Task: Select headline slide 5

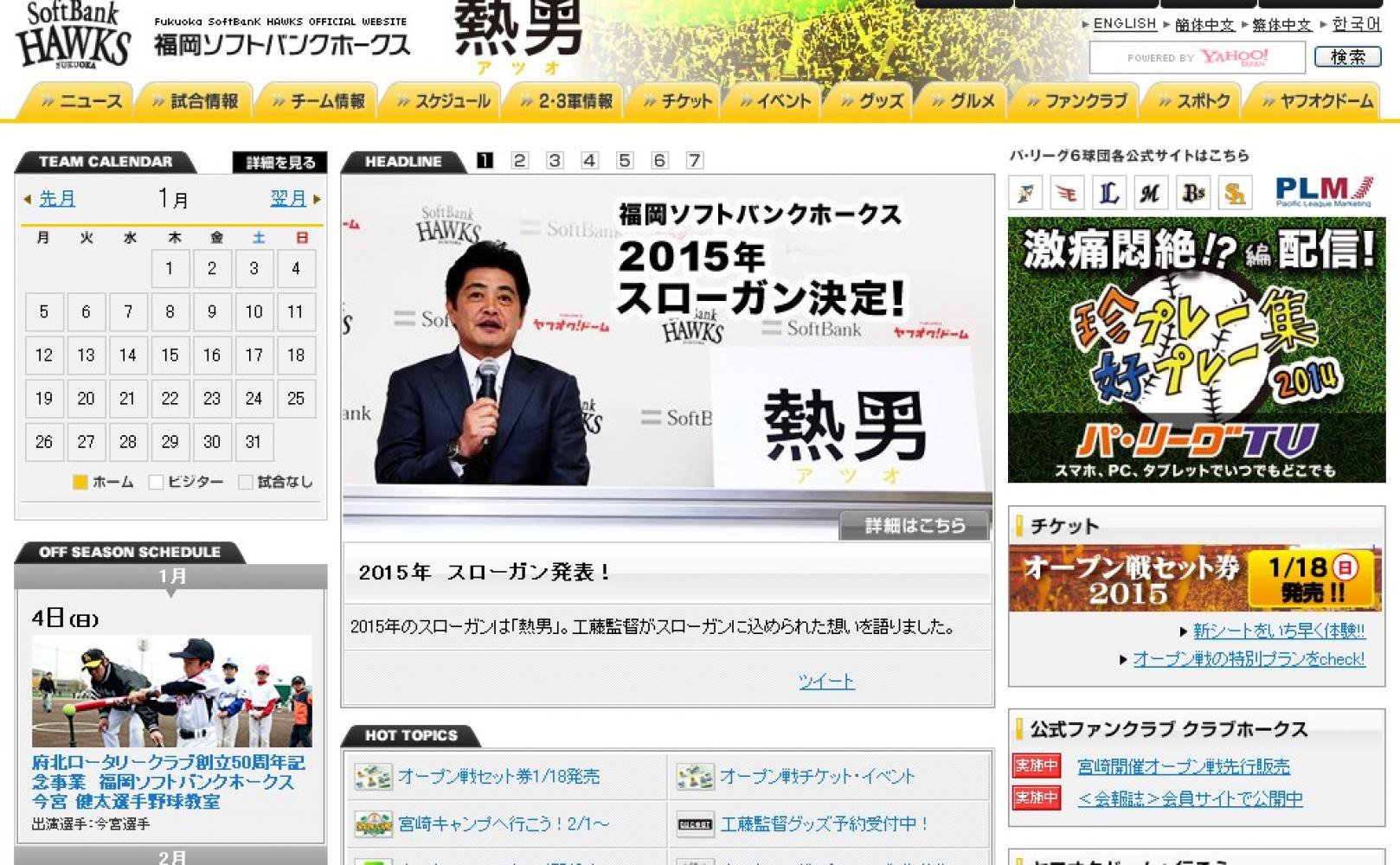Action: click(625, 161)
